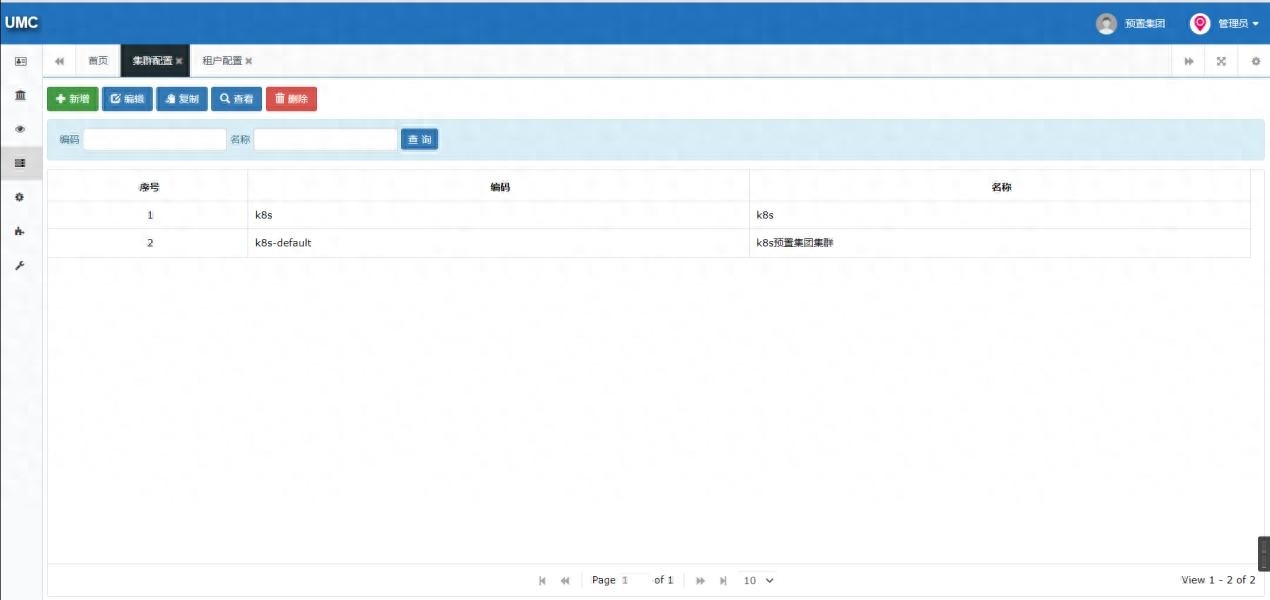1270x600 pixels.
Task: Go to first page in pager
Action: (x=542, y=580)
